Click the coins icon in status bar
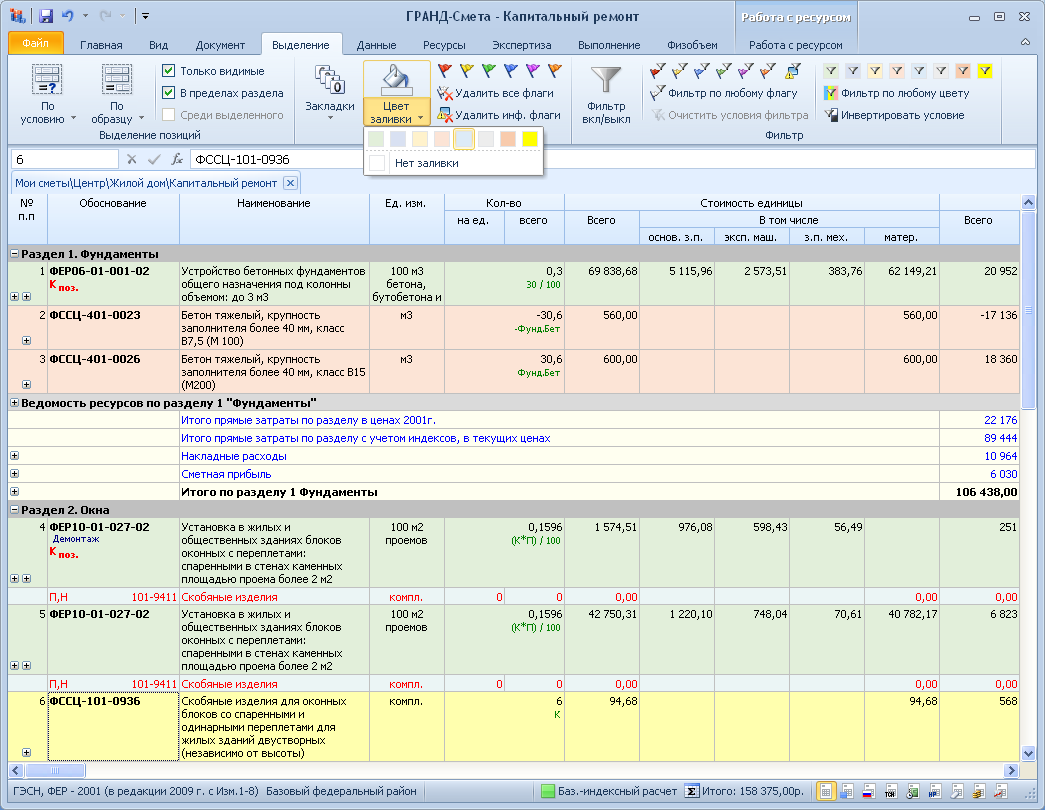 coord(978,791)
